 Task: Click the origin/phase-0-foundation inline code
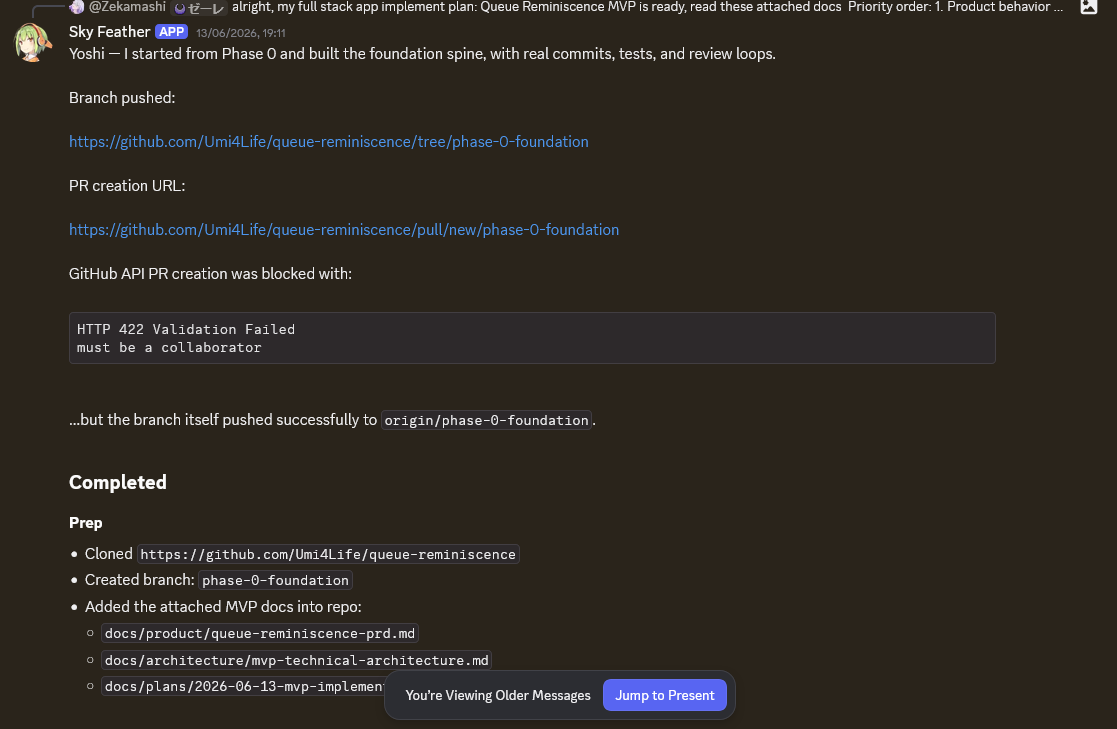click(487, 420)
